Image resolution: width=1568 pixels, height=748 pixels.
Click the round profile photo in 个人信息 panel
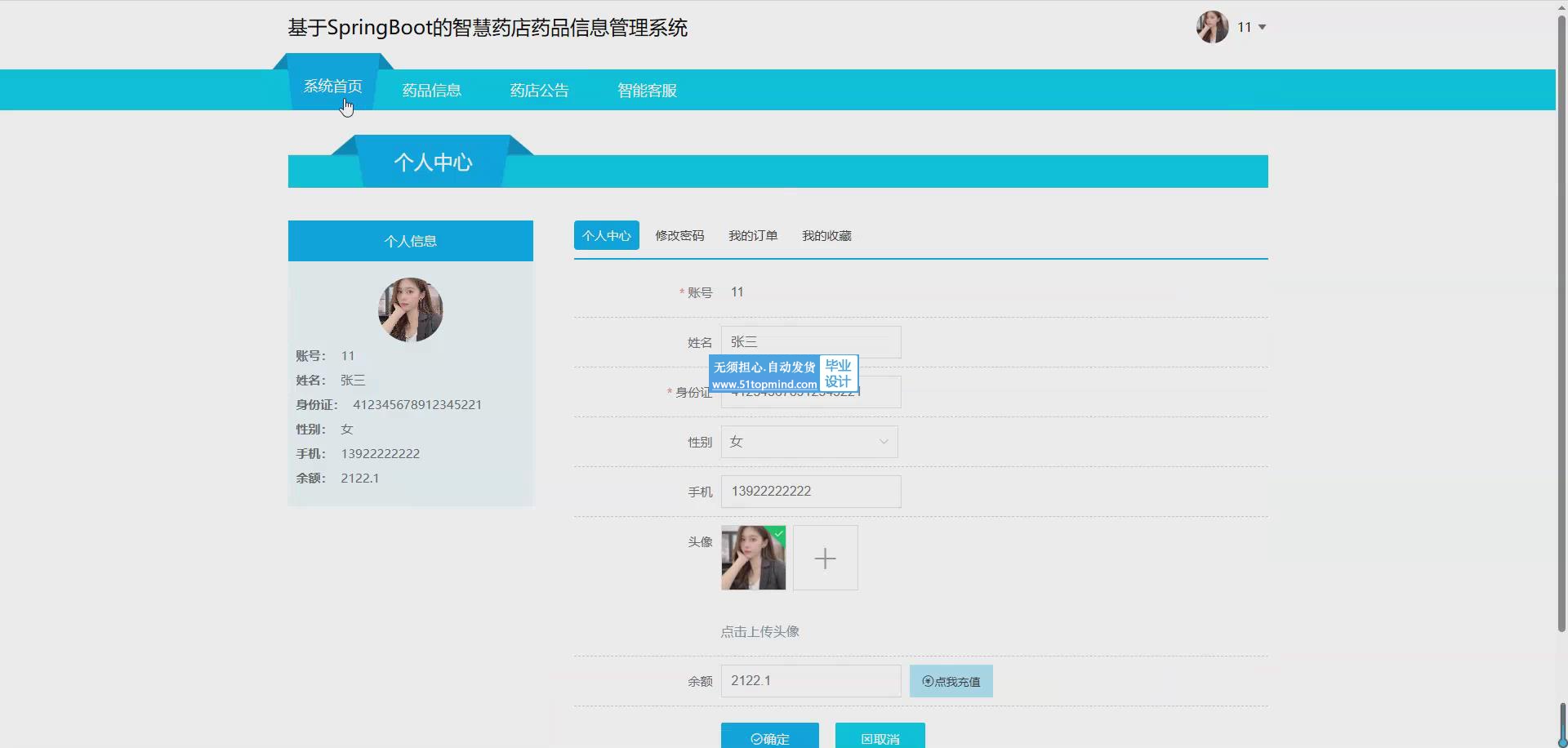pos(410,309)
